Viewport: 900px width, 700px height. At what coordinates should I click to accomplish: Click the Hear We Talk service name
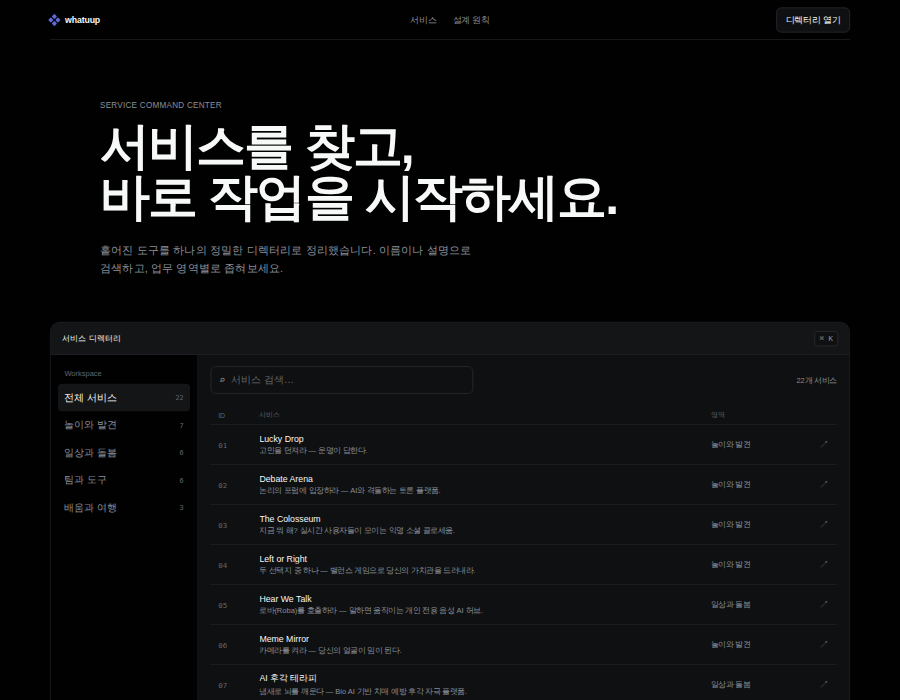click(x=285, y=599)
